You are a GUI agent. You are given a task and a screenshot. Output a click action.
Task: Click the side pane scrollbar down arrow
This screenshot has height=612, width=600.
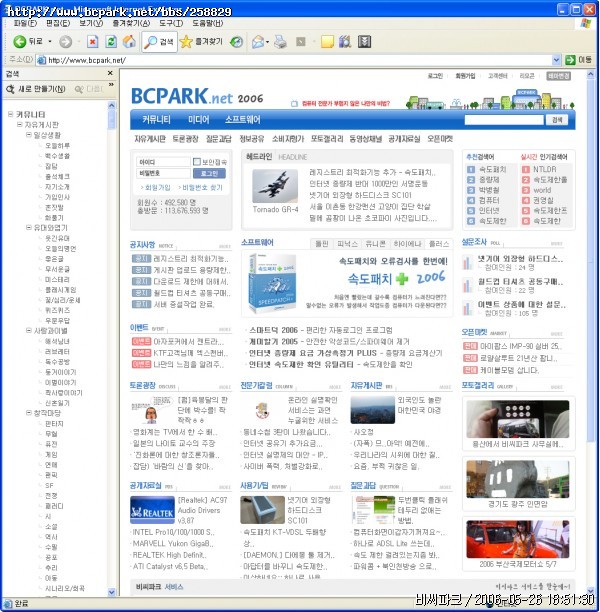coord(112,592)
